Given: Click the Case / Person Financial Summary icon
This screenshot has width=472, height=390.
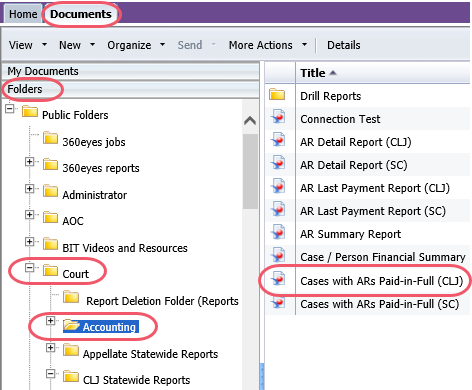Looking at the screenshot, I should pos(278,255).
